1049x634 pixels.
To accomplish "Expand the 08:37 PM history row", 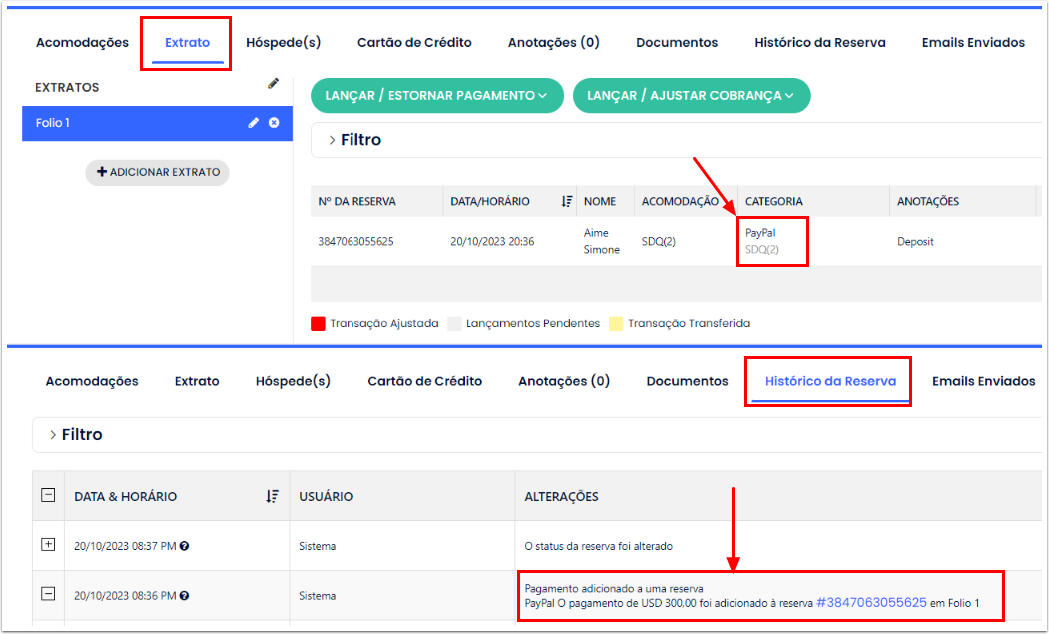I will 47,545.
